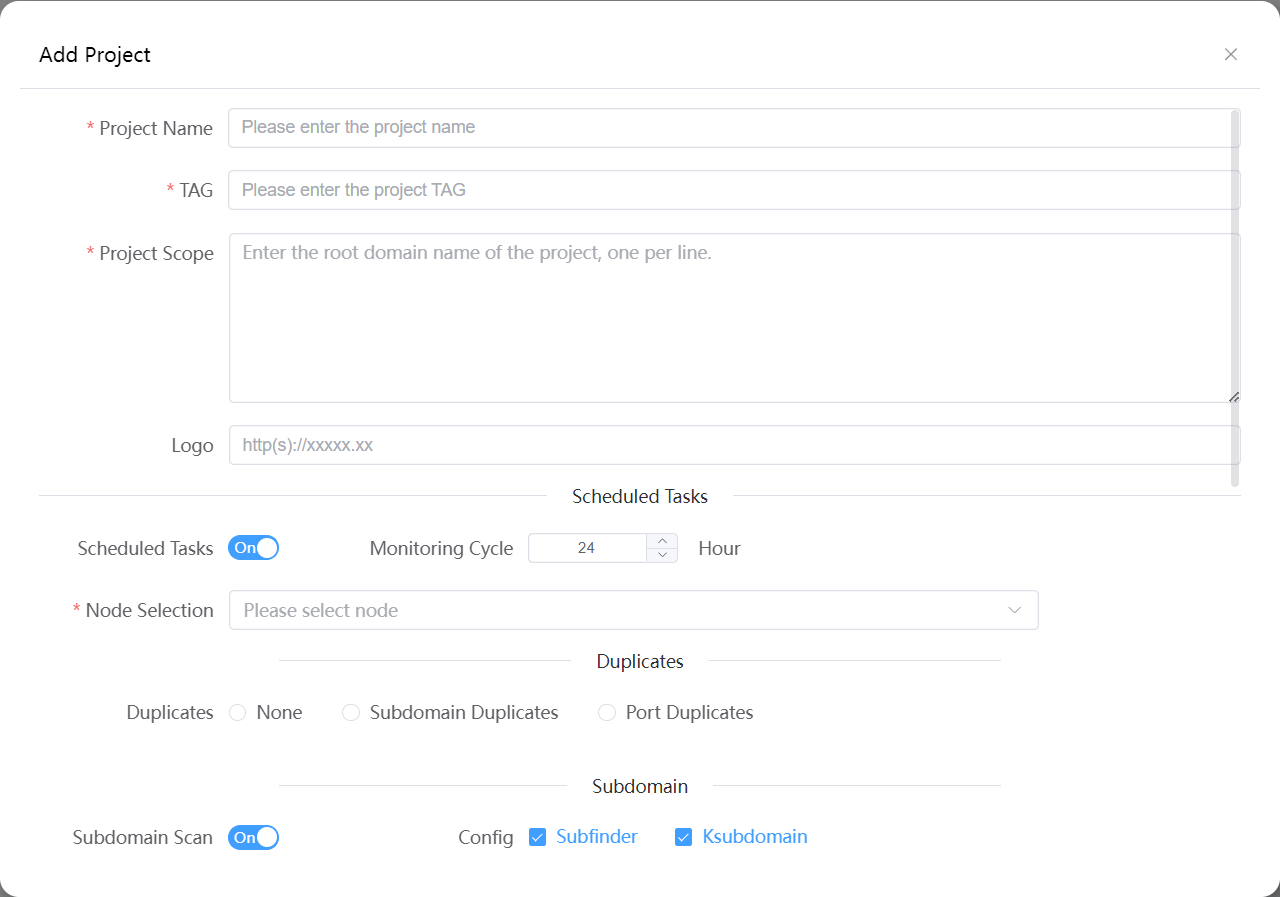Click the Project Name input field
This screenshot has height=897, width=1280.
tap(733, 128)
